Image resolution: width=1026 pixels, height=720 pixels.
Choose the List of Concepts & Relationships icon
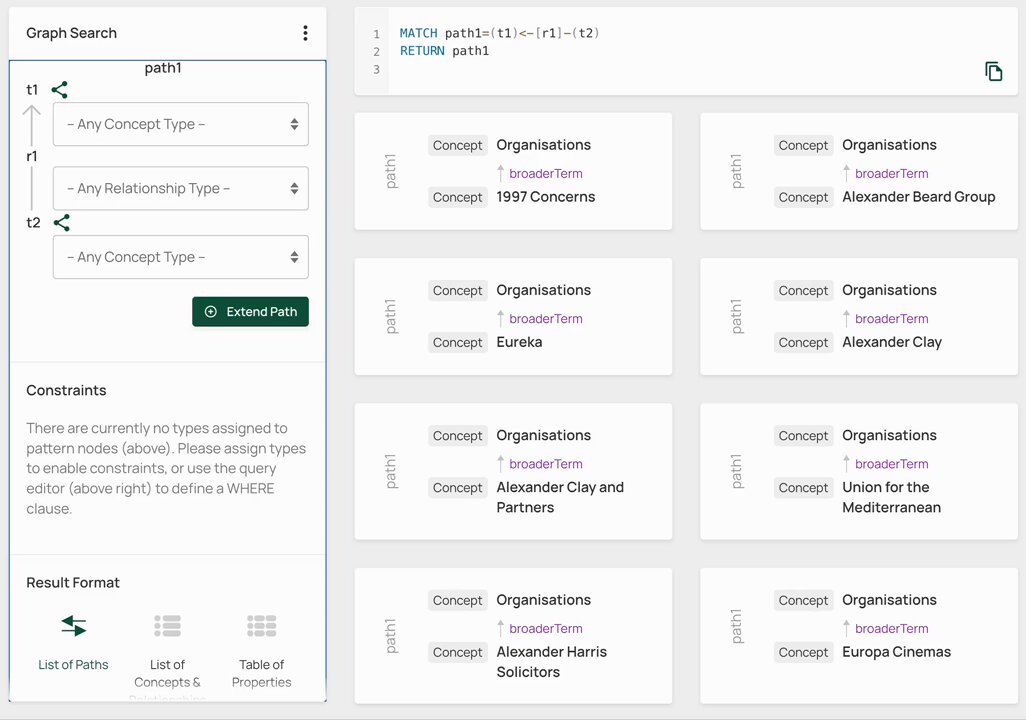(168, 626)
